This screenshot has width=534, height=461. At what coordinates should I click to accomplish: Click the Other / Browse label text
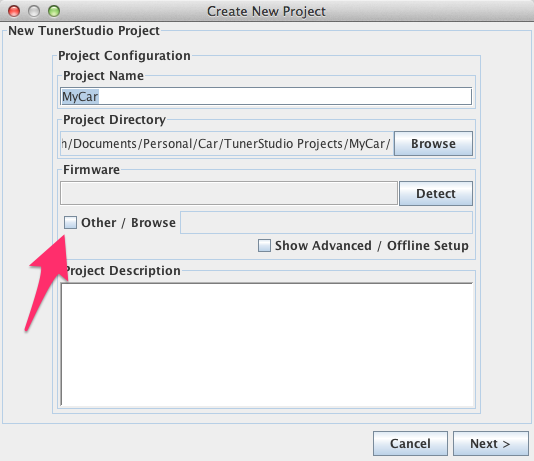(x=128, y=223)
